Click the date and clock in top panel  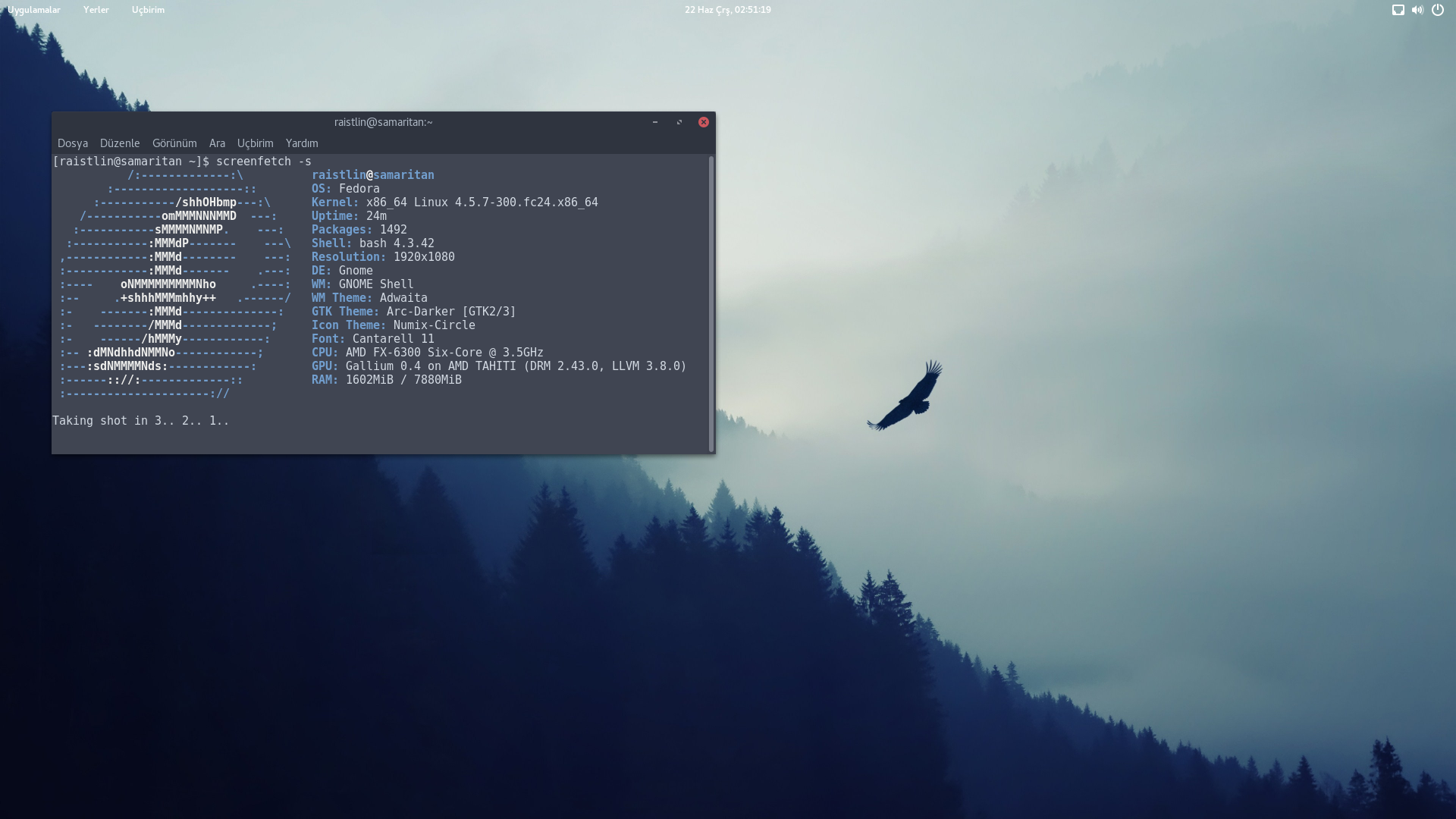click(x=728, y=10)
